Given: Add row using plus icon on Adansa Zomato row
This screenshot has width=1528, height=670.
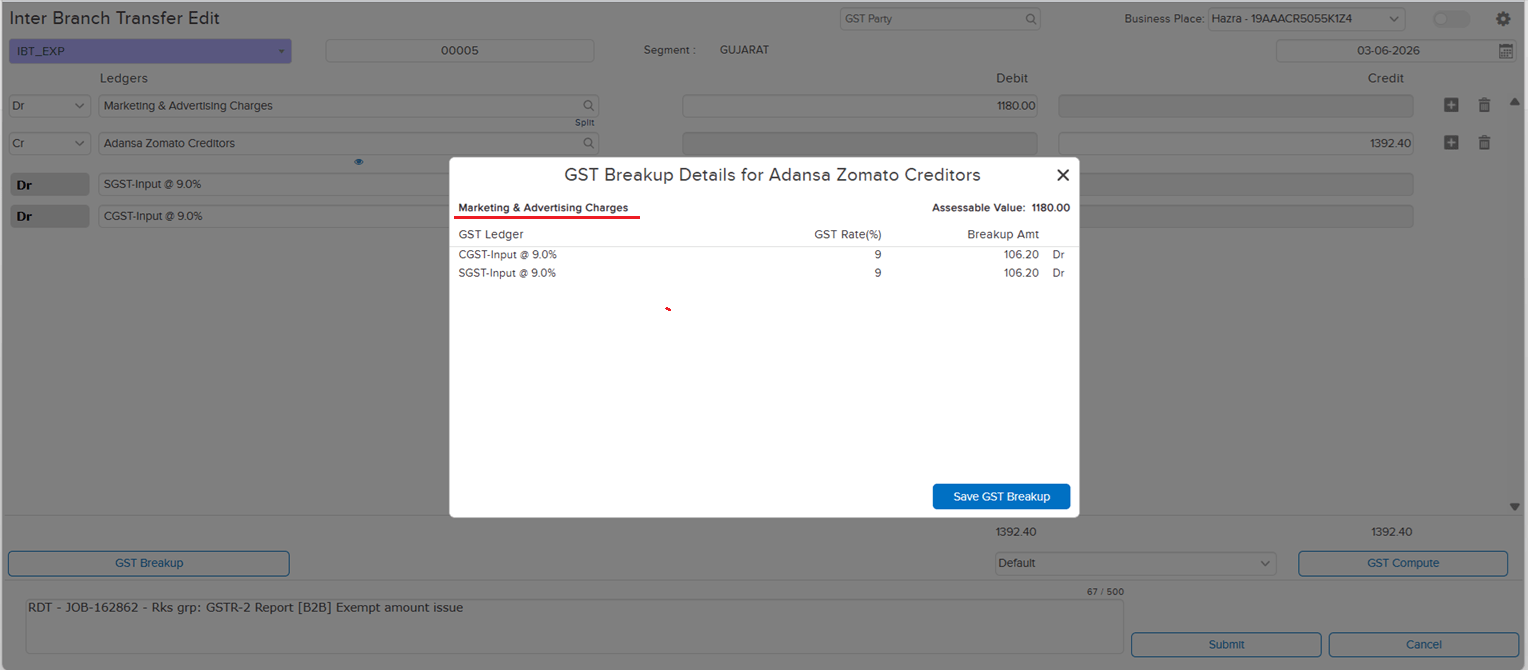Looking at the screenshot, I should pos(1451,143).
